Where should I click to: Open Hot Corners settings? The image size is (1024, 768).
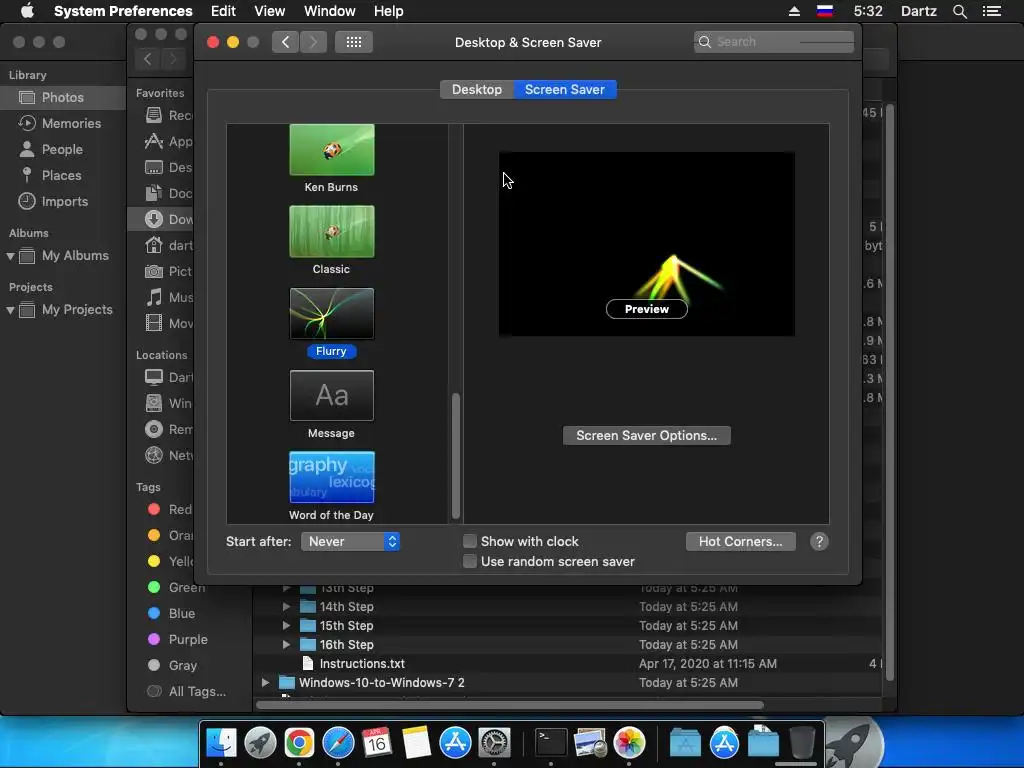point(741,541)
